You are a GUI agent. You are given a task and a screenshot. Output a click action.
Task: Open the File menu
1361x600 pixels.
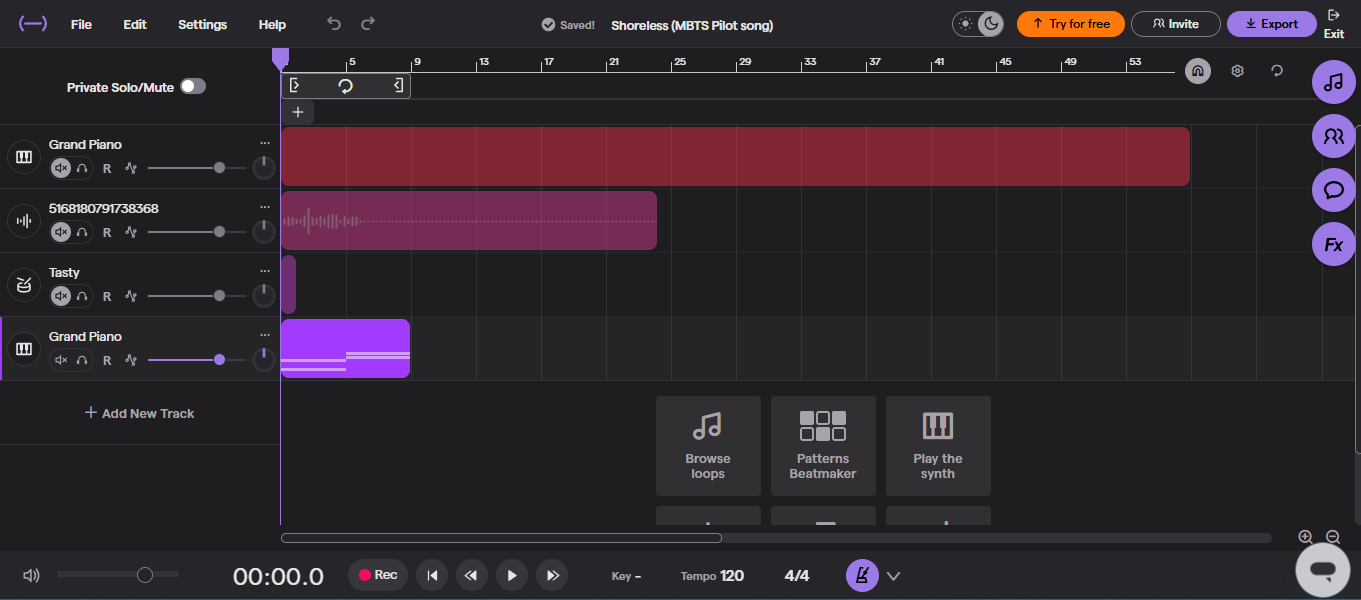(x=81, y=24)
